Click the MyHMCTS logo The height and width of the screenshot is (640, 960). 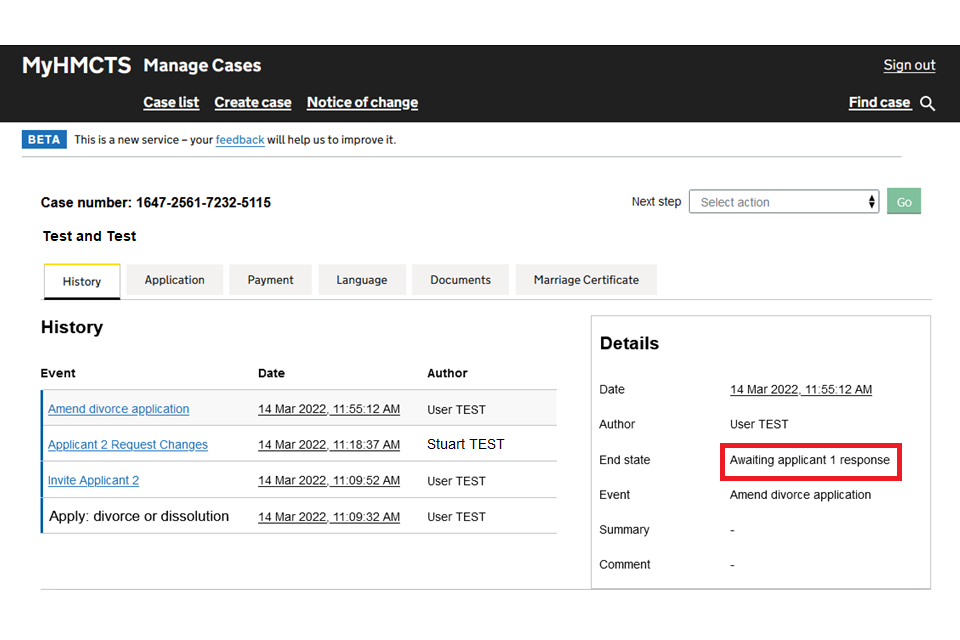click(x=77, y=66)
